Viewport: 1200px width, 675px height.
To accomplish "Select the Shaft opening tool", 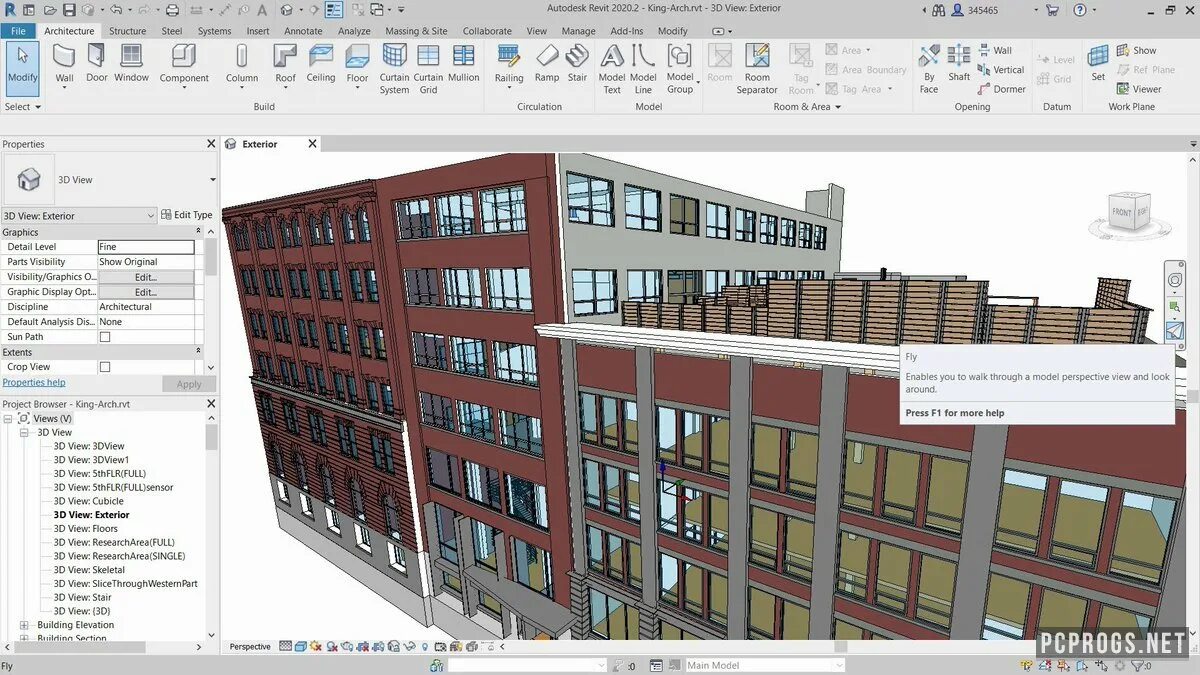I will click(x=959, y=64).
